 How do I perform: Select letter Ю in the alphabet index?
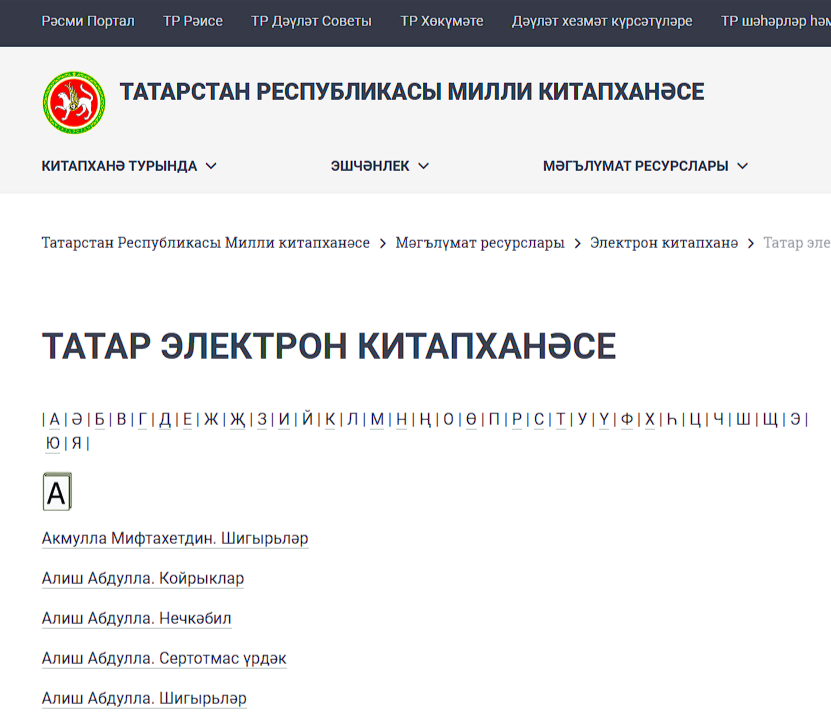coord(51,441)
